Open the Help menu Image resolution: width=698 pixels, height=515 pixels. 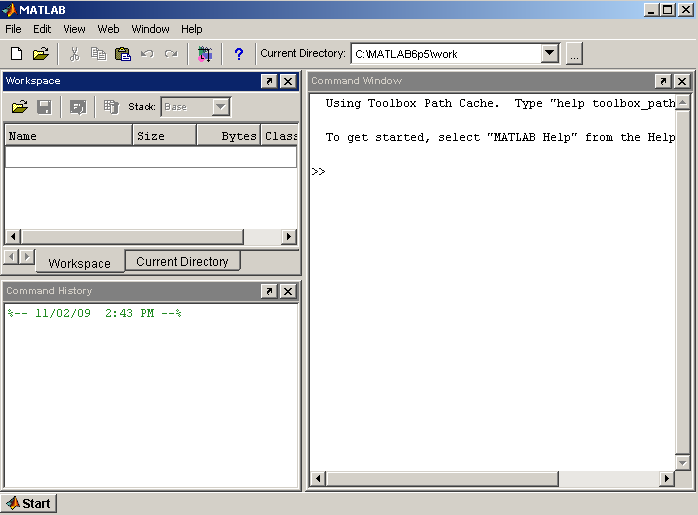(192, 29)
